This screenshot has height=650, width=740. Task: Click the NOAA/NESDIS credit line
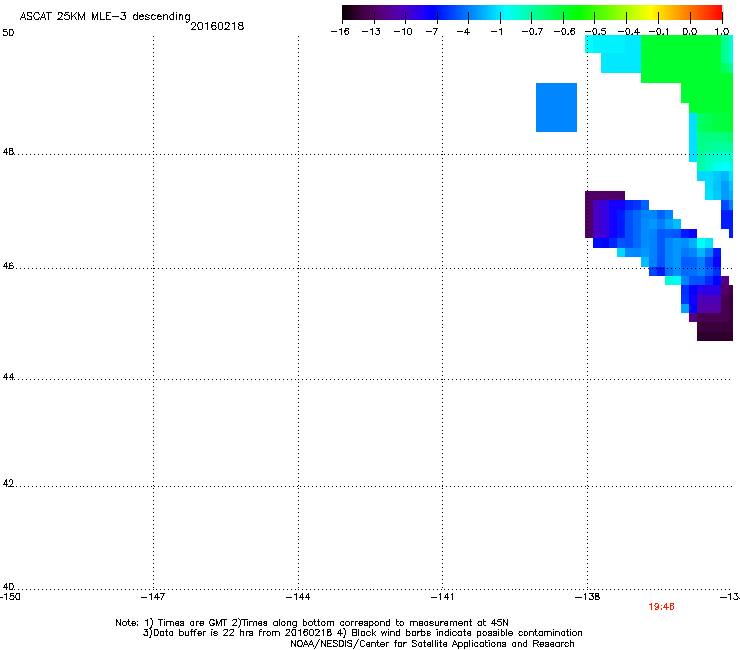pyautogui.click(x=432, y=644)
